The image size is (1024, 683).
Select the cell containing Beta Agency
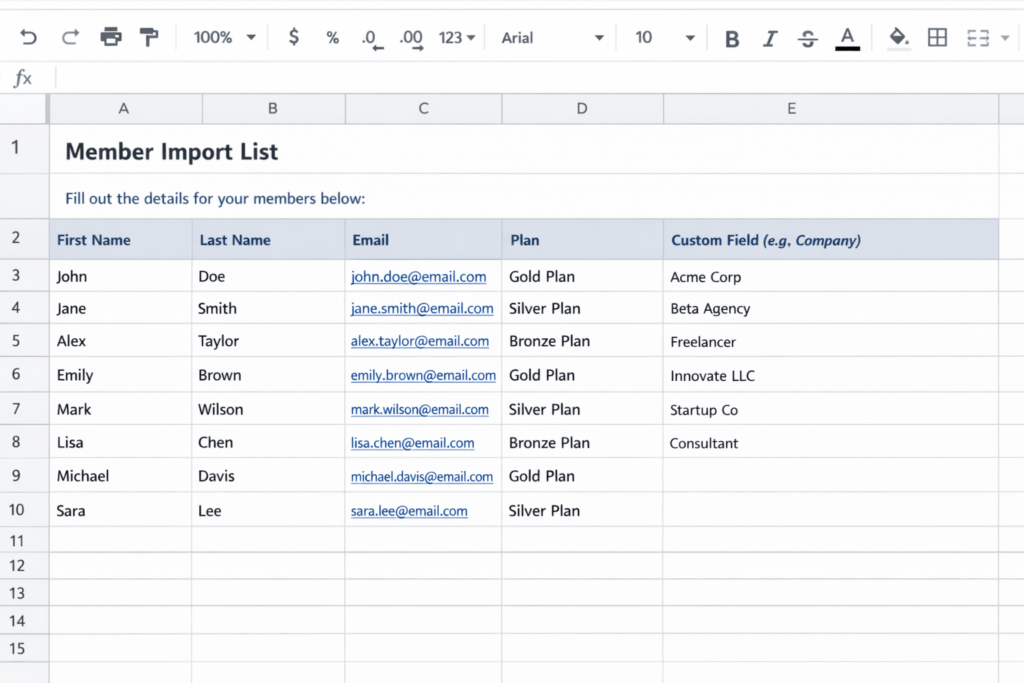[x=831, y=308]
